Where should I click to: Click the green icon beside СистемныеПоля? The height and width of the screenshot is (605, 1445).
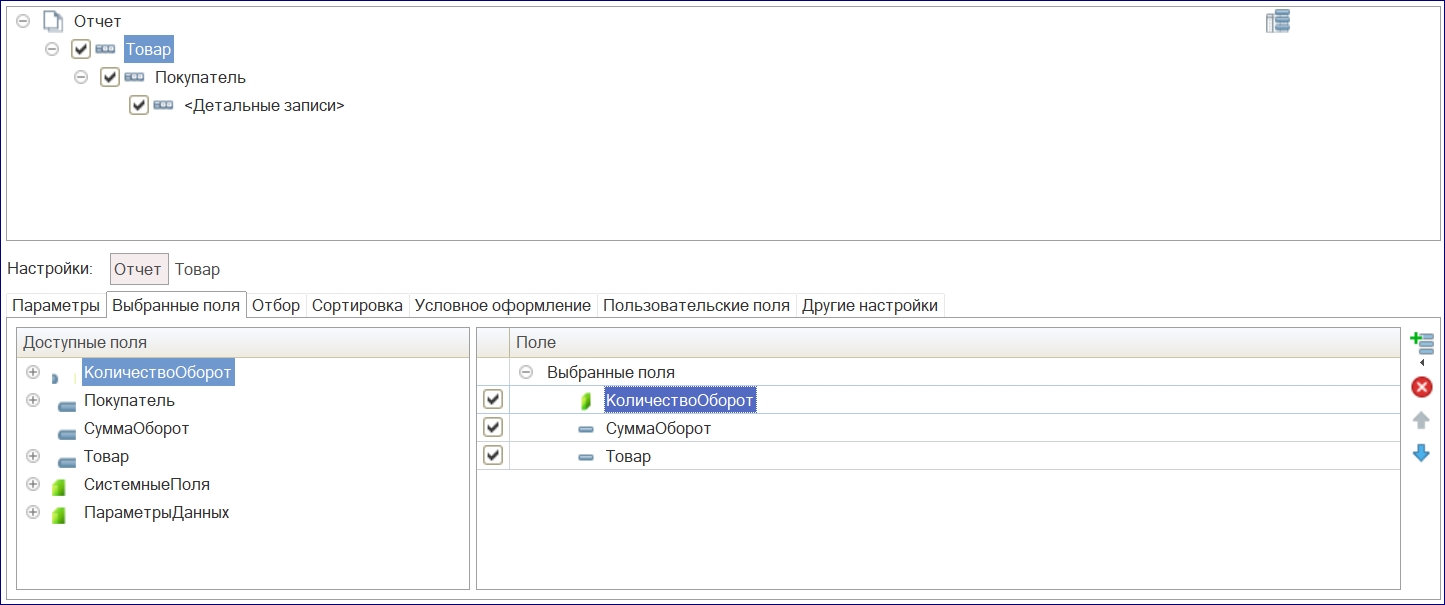[59, 487]
